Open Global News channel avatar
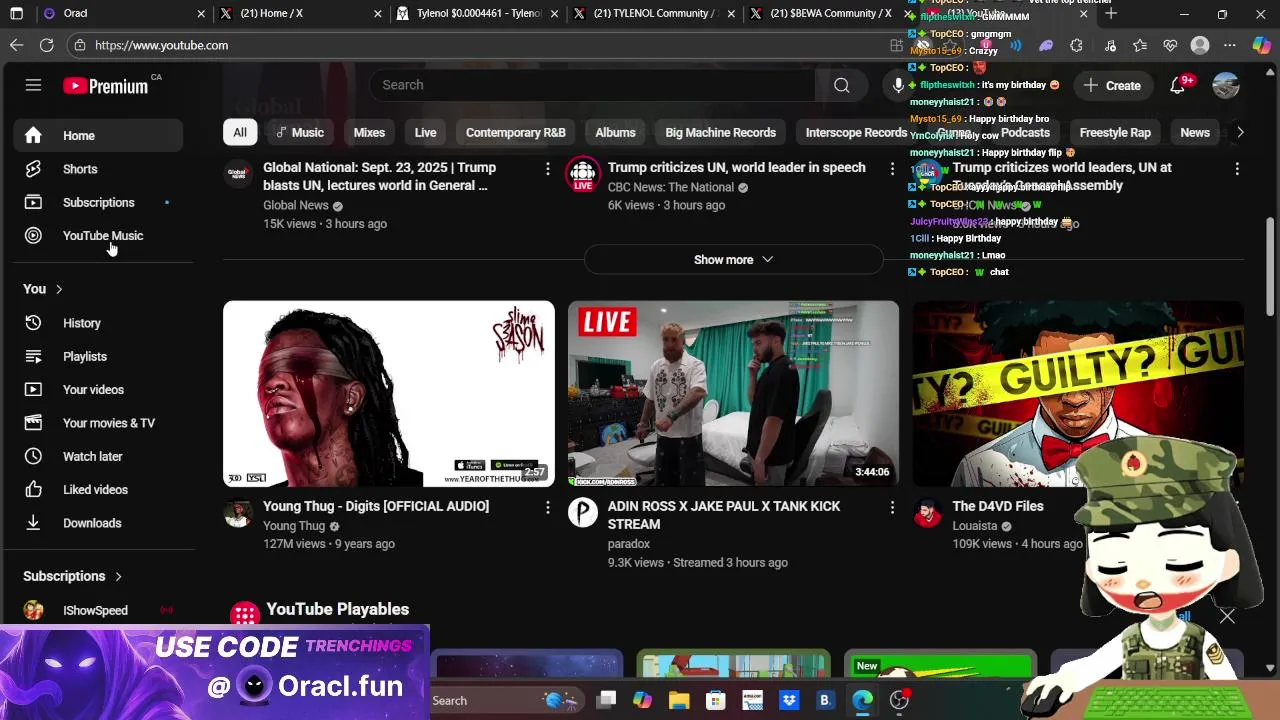Viewport: 1280px width, 720px height. [238, 175]
